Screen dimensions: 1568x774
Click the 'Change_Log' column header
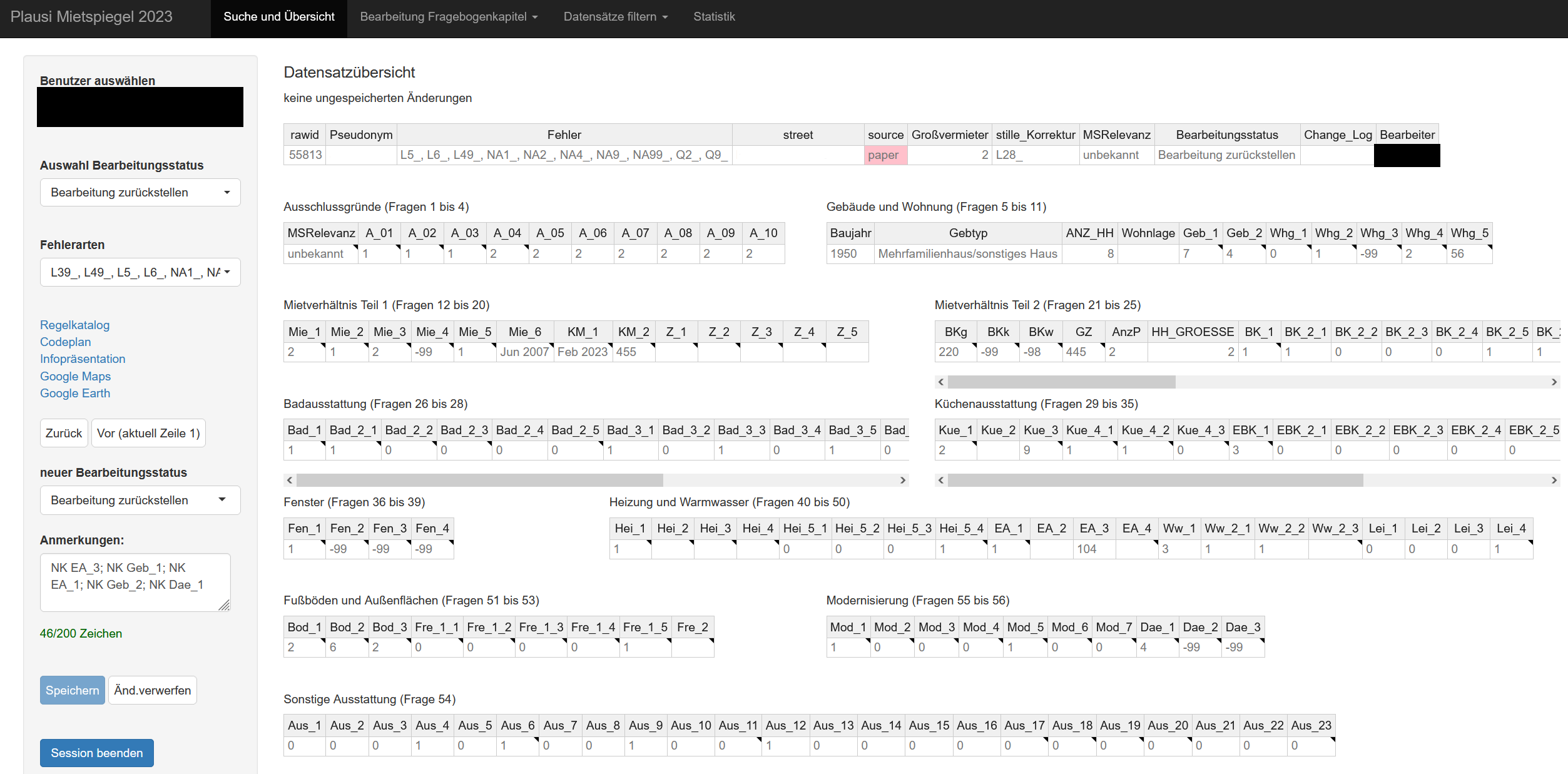[x=1338, y=135]
